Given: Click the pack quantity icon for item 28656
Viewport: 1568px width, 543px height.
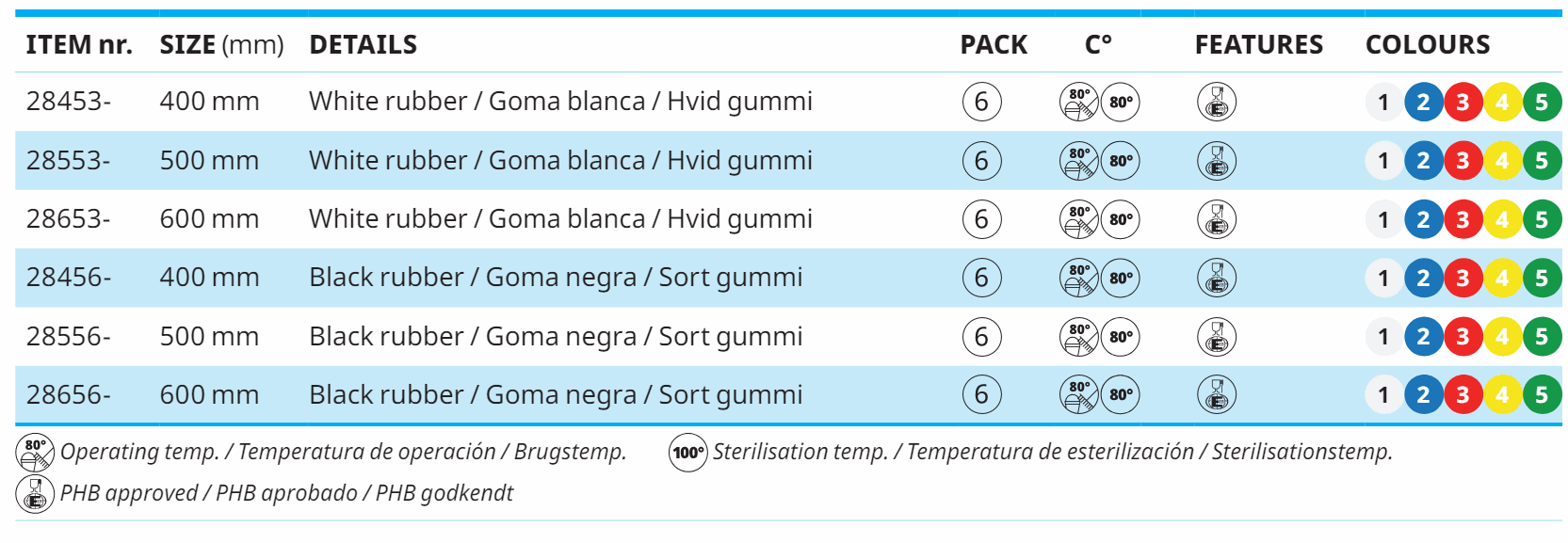Looking at the screenshot, I should point(981,395).
